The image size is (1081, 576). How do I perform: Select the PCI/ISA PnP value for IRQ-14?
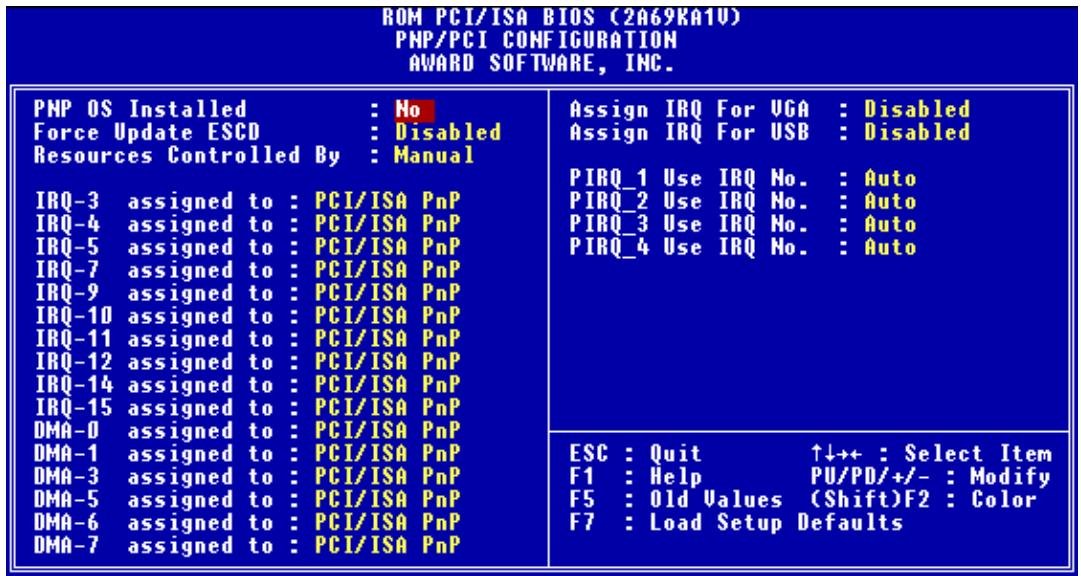click(x=387, y=386)
